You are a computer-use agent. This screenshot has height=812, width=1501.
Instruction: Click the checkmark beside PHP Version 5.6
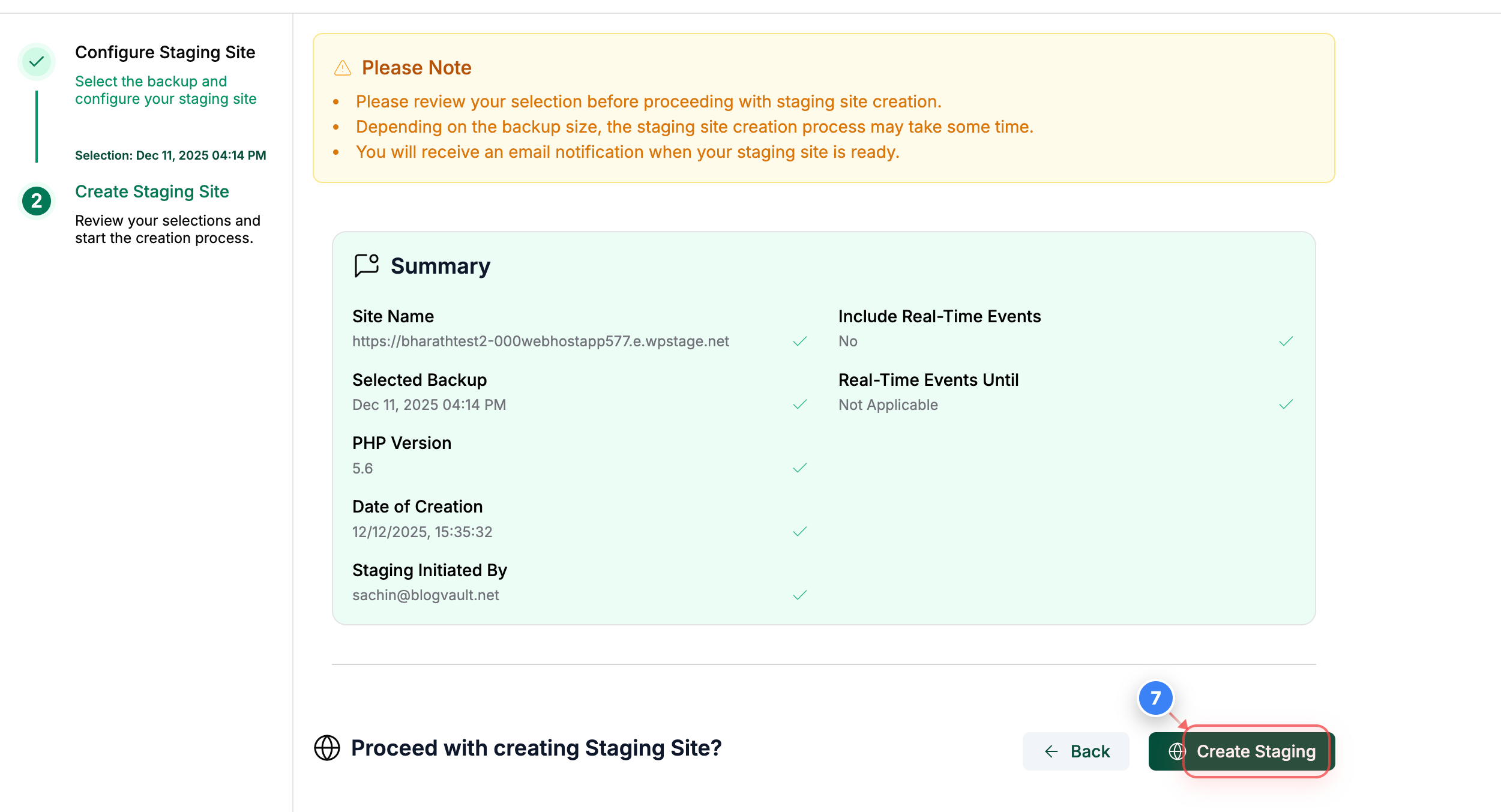point(800,466)
